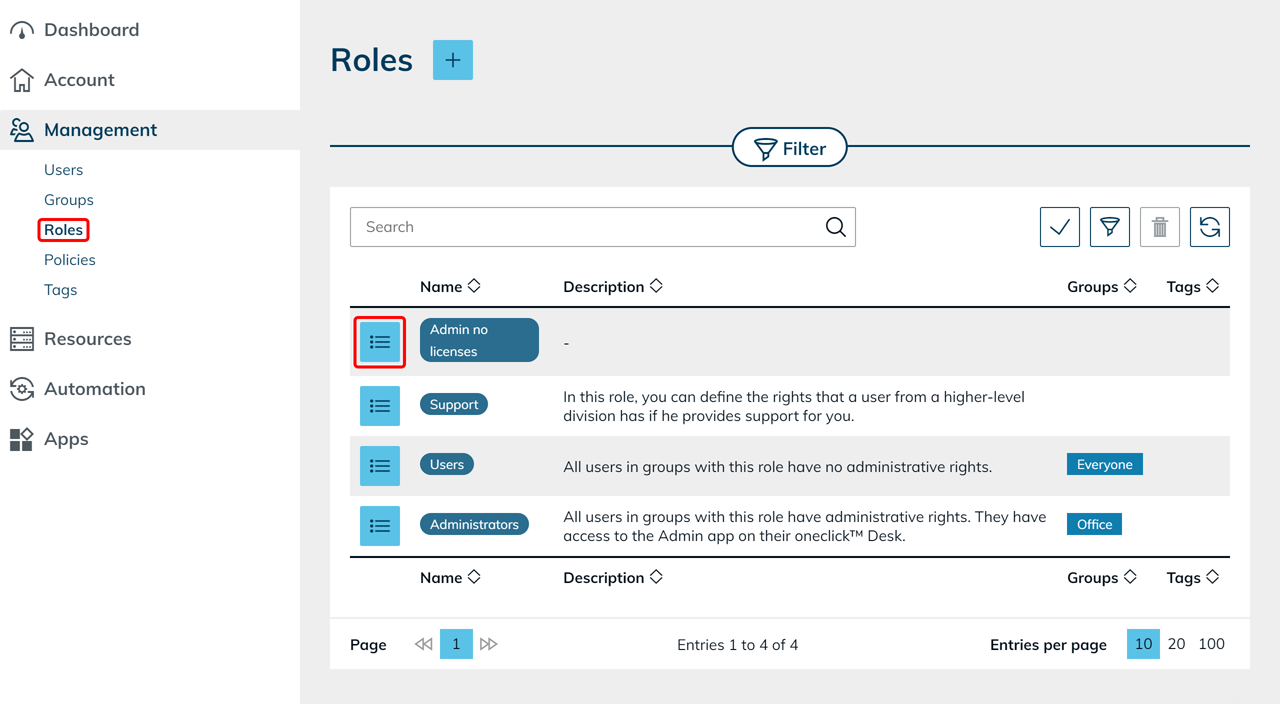This screenshot has width=1280, height=704.
Task: Open the list menu for Support role
Action: 380,406
